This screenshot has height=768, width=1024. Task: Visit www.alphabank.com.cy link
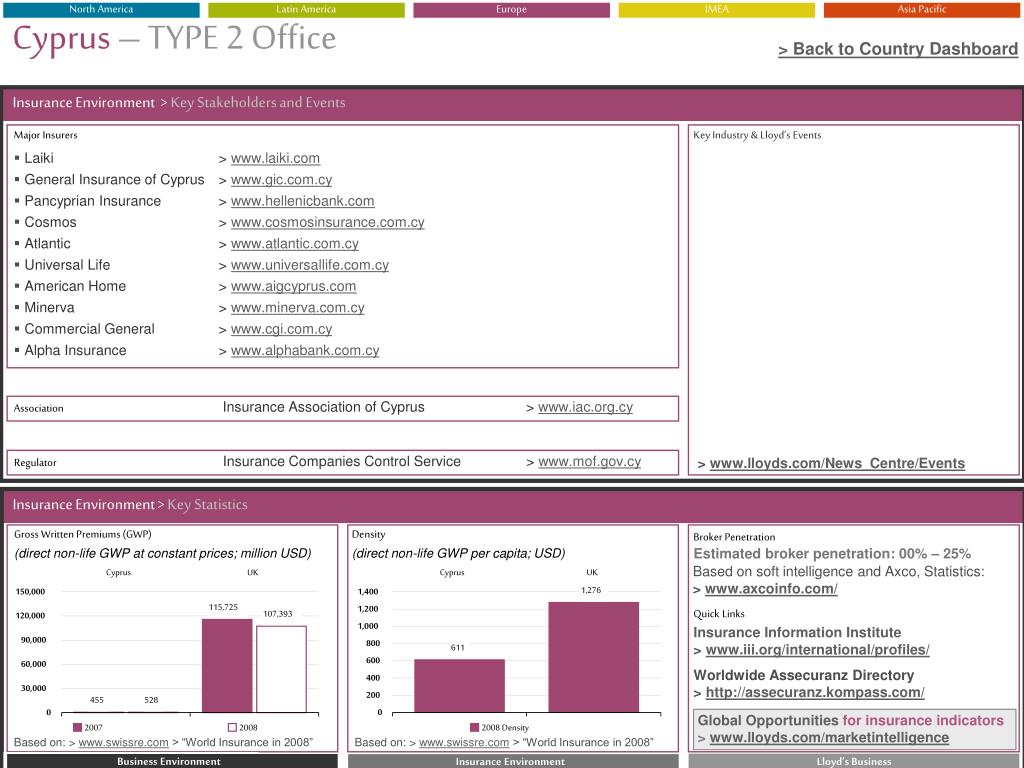305,350
